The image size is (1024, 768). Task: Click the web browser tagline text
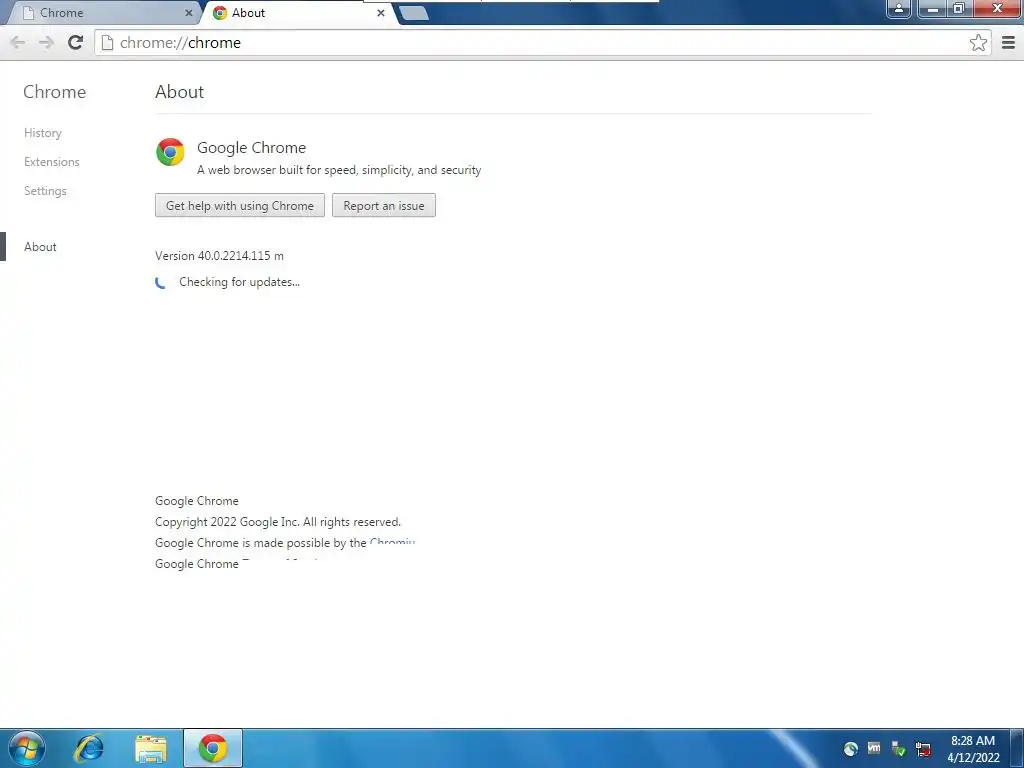tap(339, 170)
